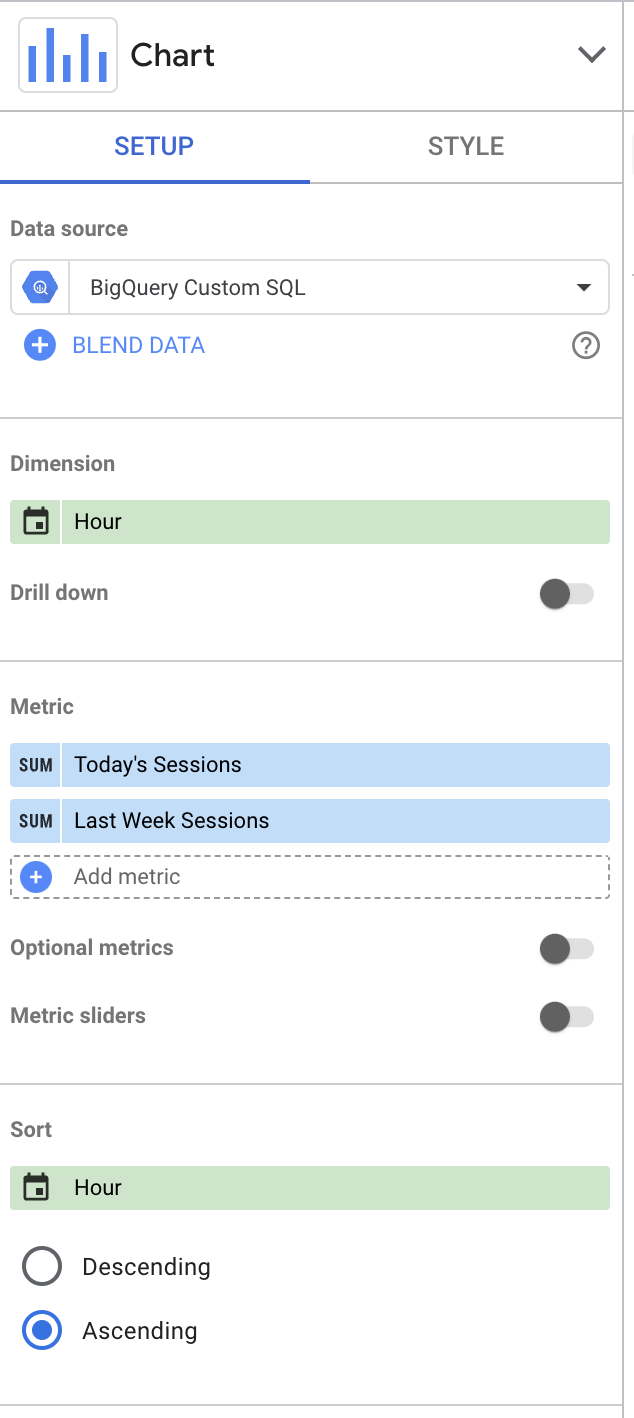Click the calendar icon on the Hour dimension
Screen dimensions: 634x1418
pos(36,522)
